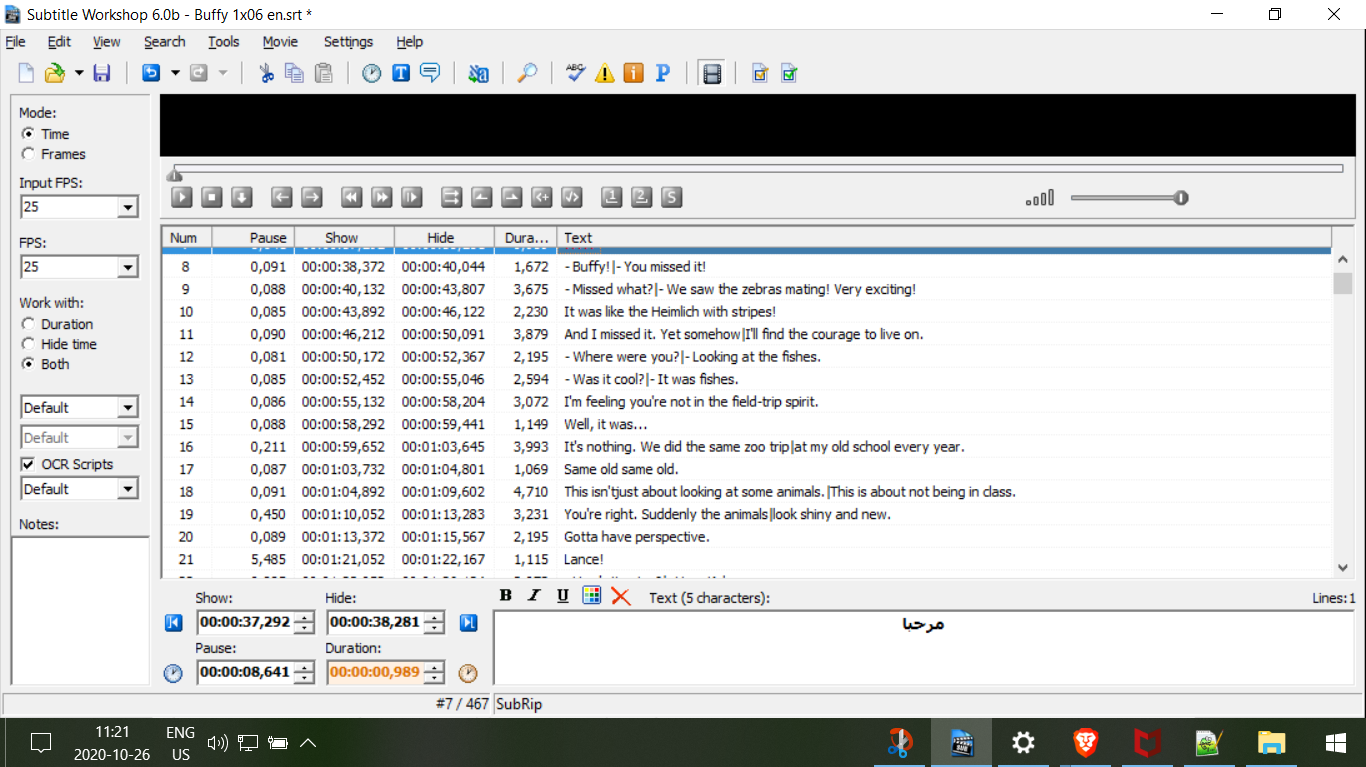Screen dimensions: 1366x767
Task: Click the set hide time button
Action: tap(512, 197)
